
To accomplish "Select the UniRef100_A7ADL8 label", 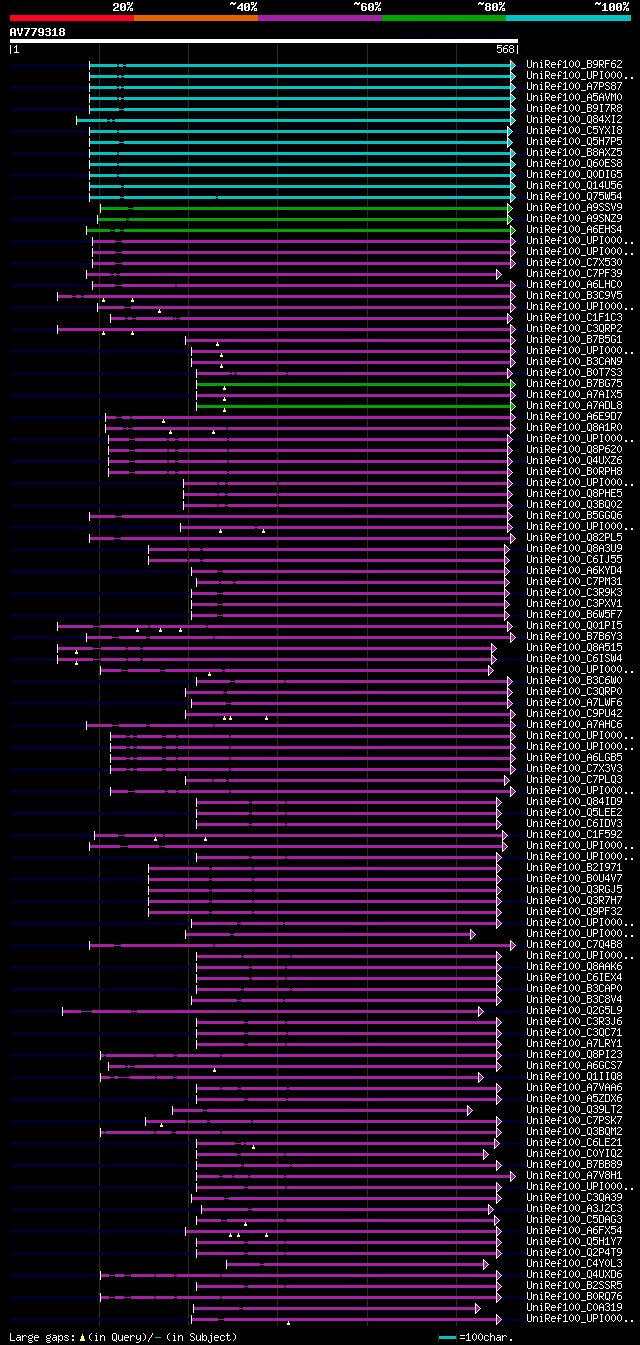I will [x=574, y=406].
